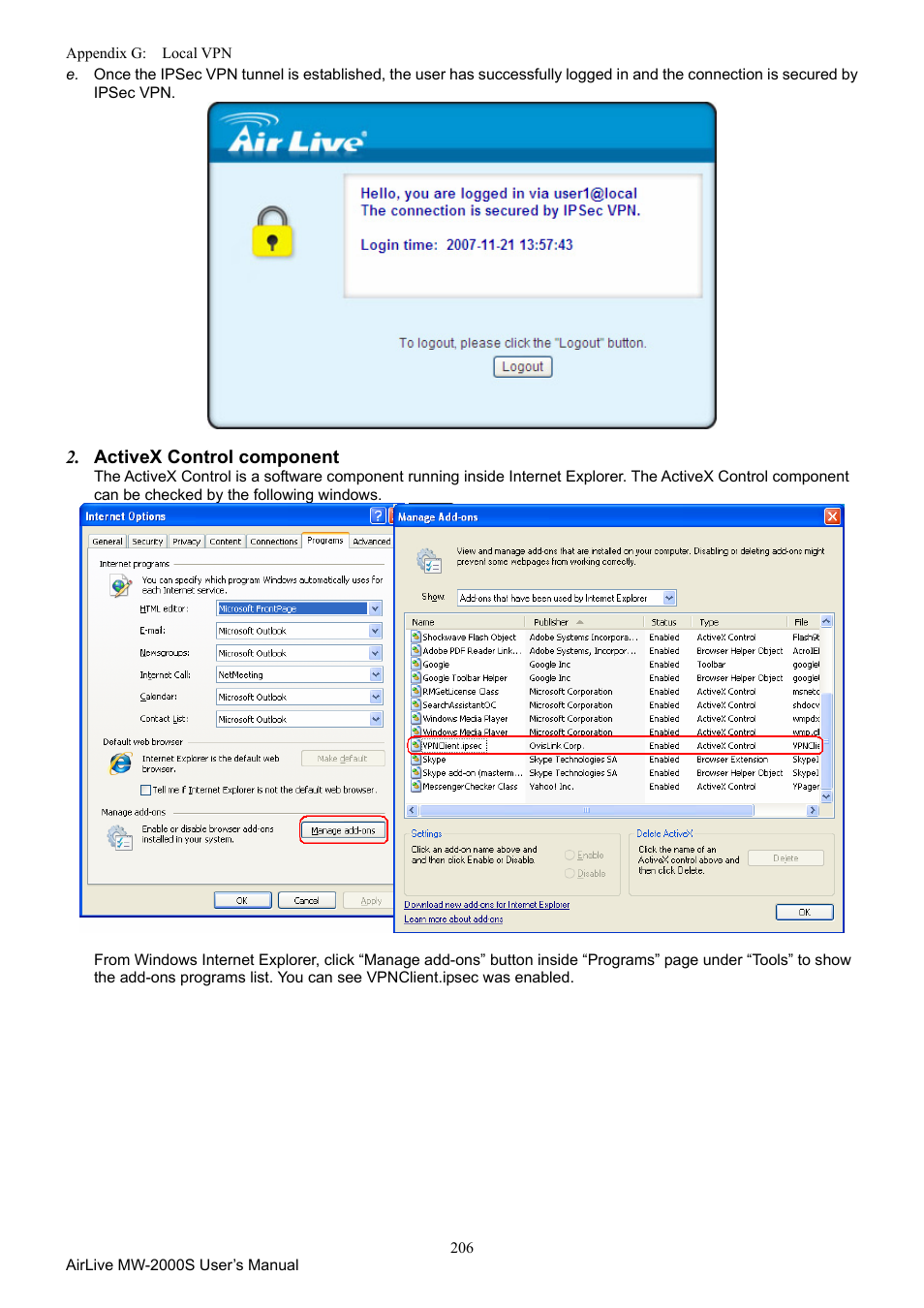Click the add-ons list scroll-down arrow
The height and width of the screenshot is (1308, 924).
826,796
